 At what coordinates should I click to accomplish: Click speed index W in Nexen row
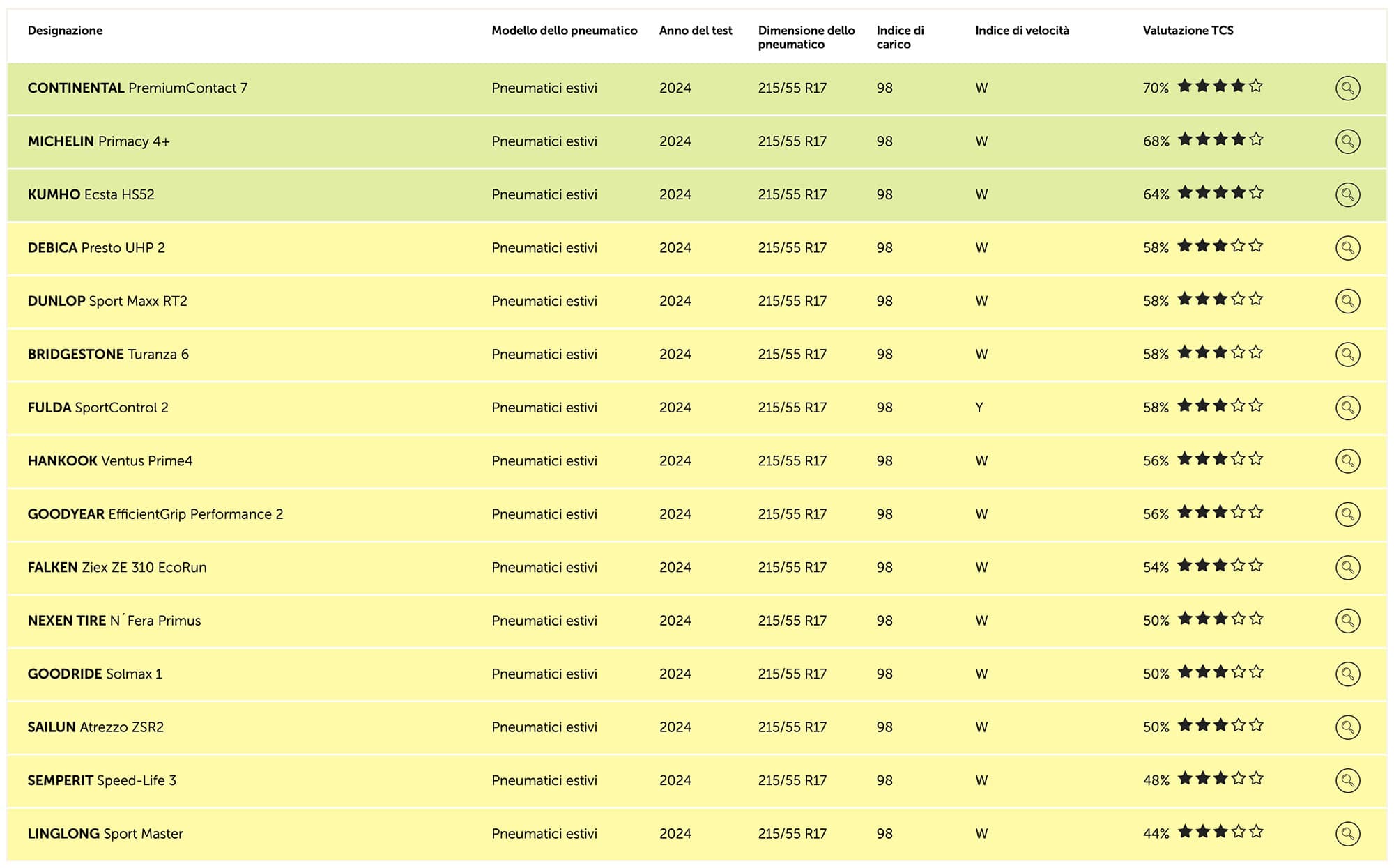pyautogui.click(x=981, y=621)
